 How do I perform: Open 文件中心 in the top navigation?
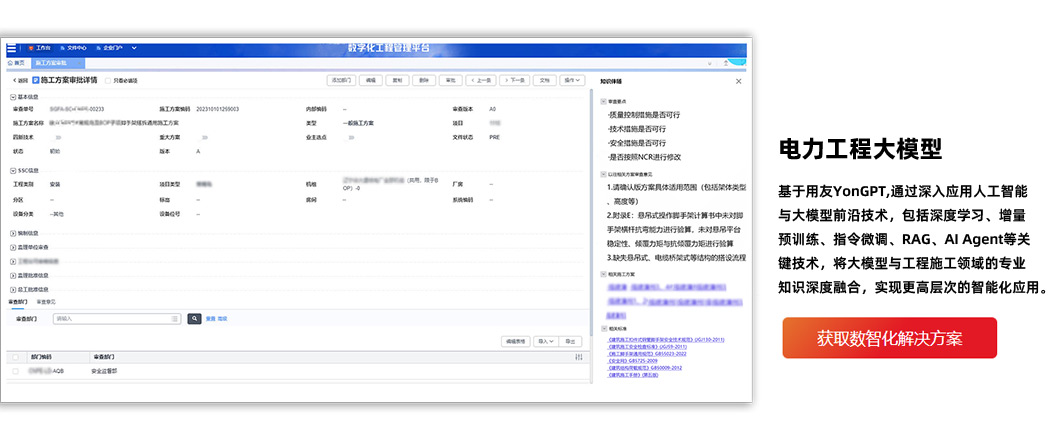click(x=74, y=48)
